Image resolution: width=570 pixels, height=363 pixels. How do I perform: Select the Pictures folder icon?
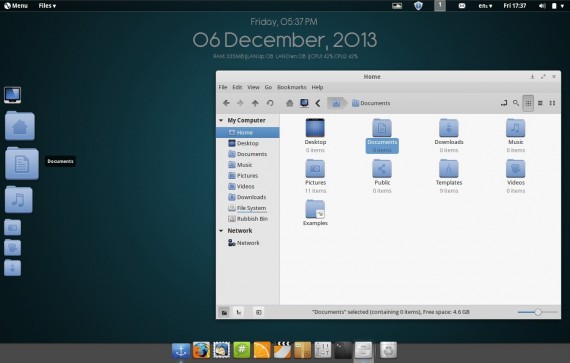(315, 169)
